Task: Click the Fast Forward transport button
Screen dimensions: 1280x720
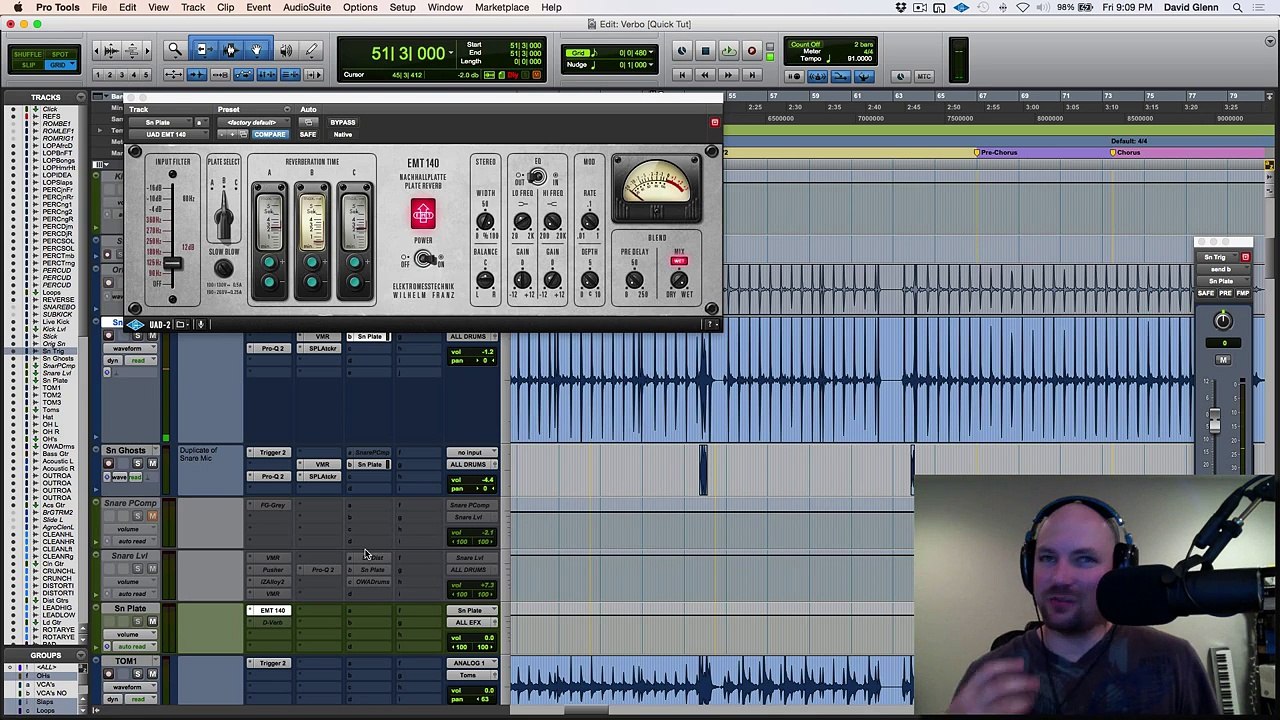Action: coord(728,75)
